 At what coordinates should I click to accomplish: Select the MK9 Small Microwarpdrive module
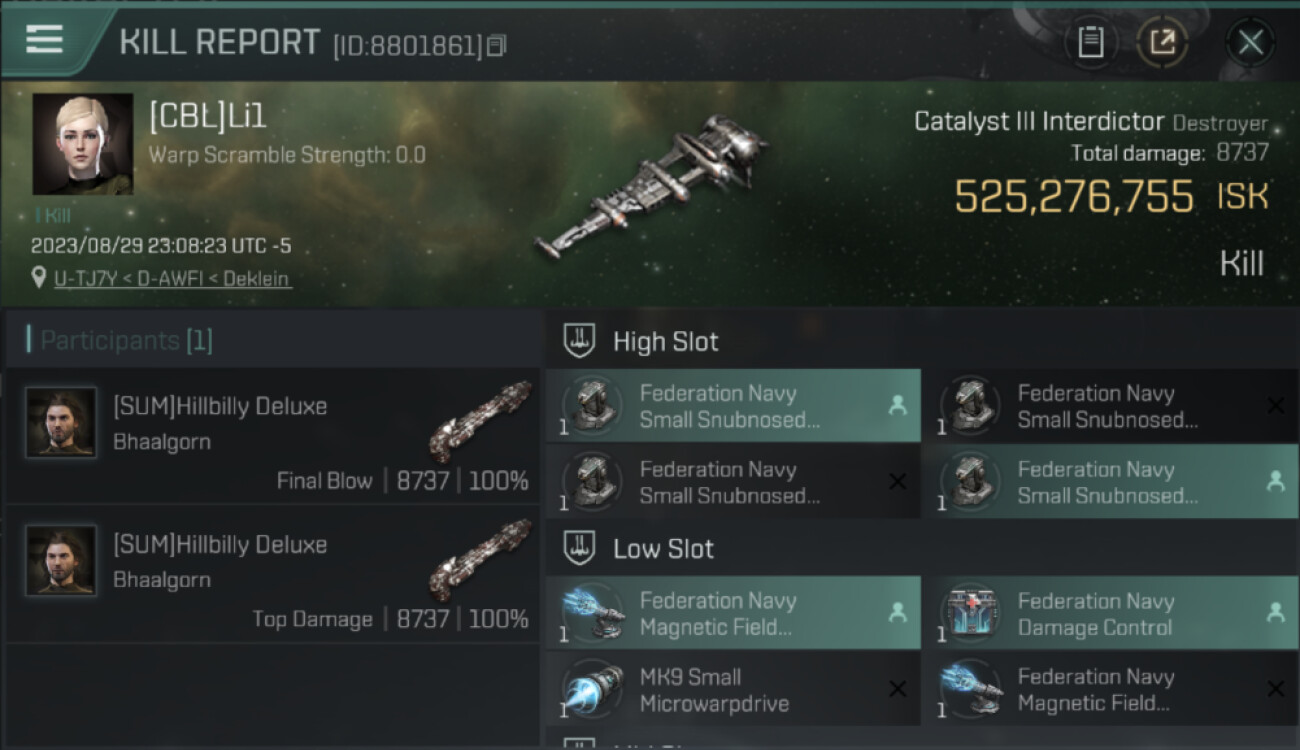pyautogui.click(x=733, y=689)
